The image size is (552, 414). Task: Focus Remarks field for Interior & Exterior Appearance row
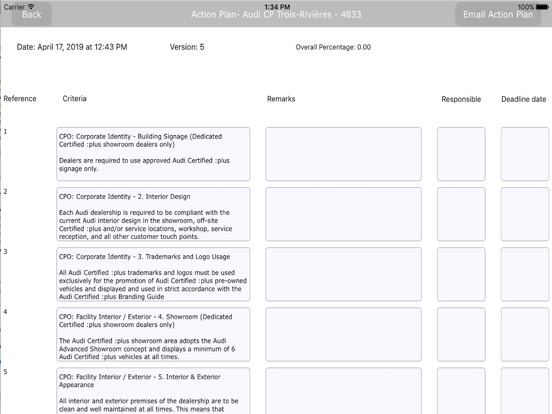point(343,391)
